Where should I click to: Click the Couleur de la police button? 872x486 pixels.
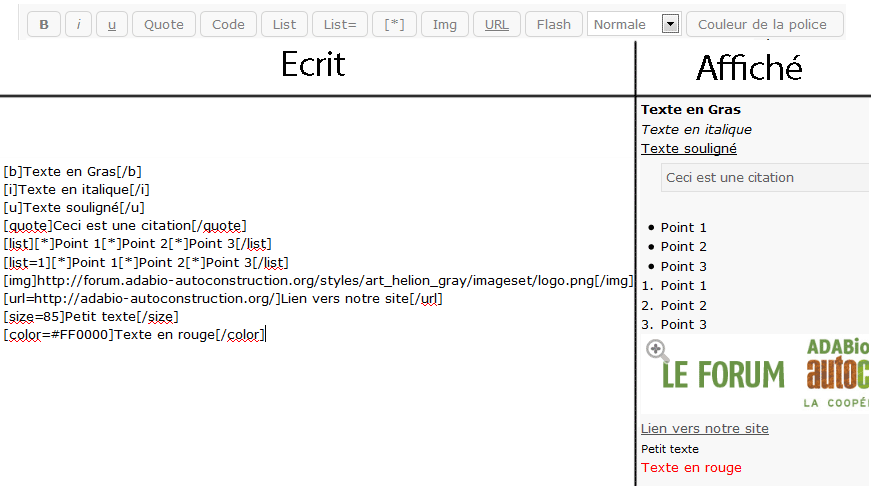click(765, 24)
